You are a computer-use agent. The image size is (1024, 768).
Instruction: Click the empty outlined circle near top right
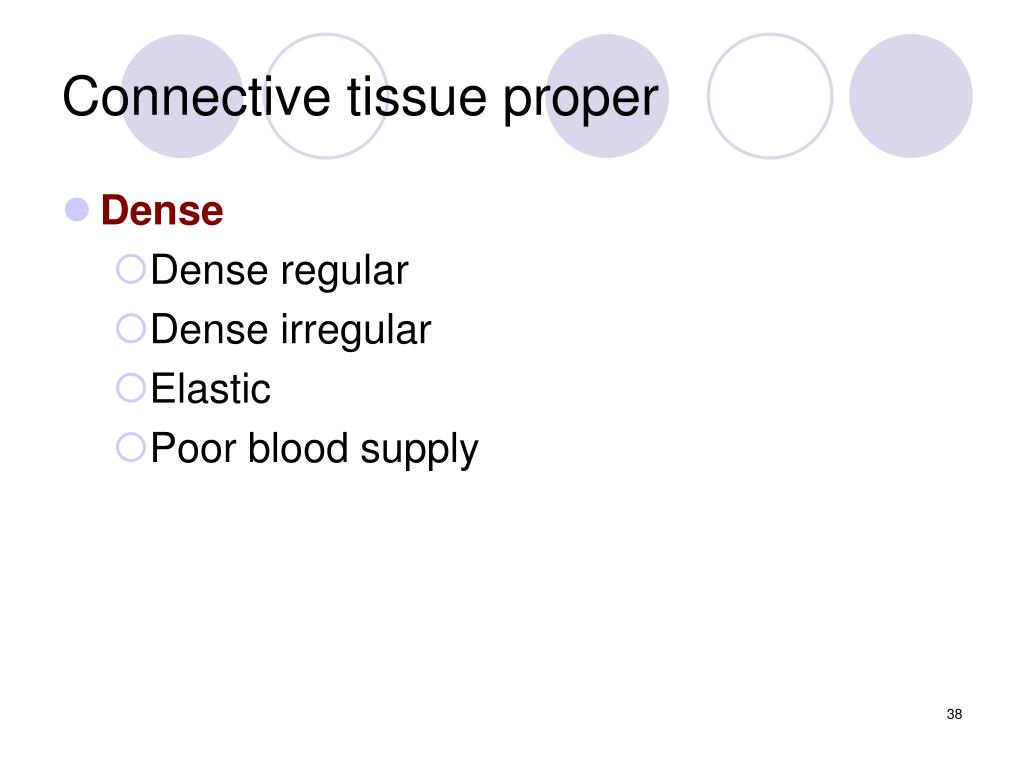[770, 96]
